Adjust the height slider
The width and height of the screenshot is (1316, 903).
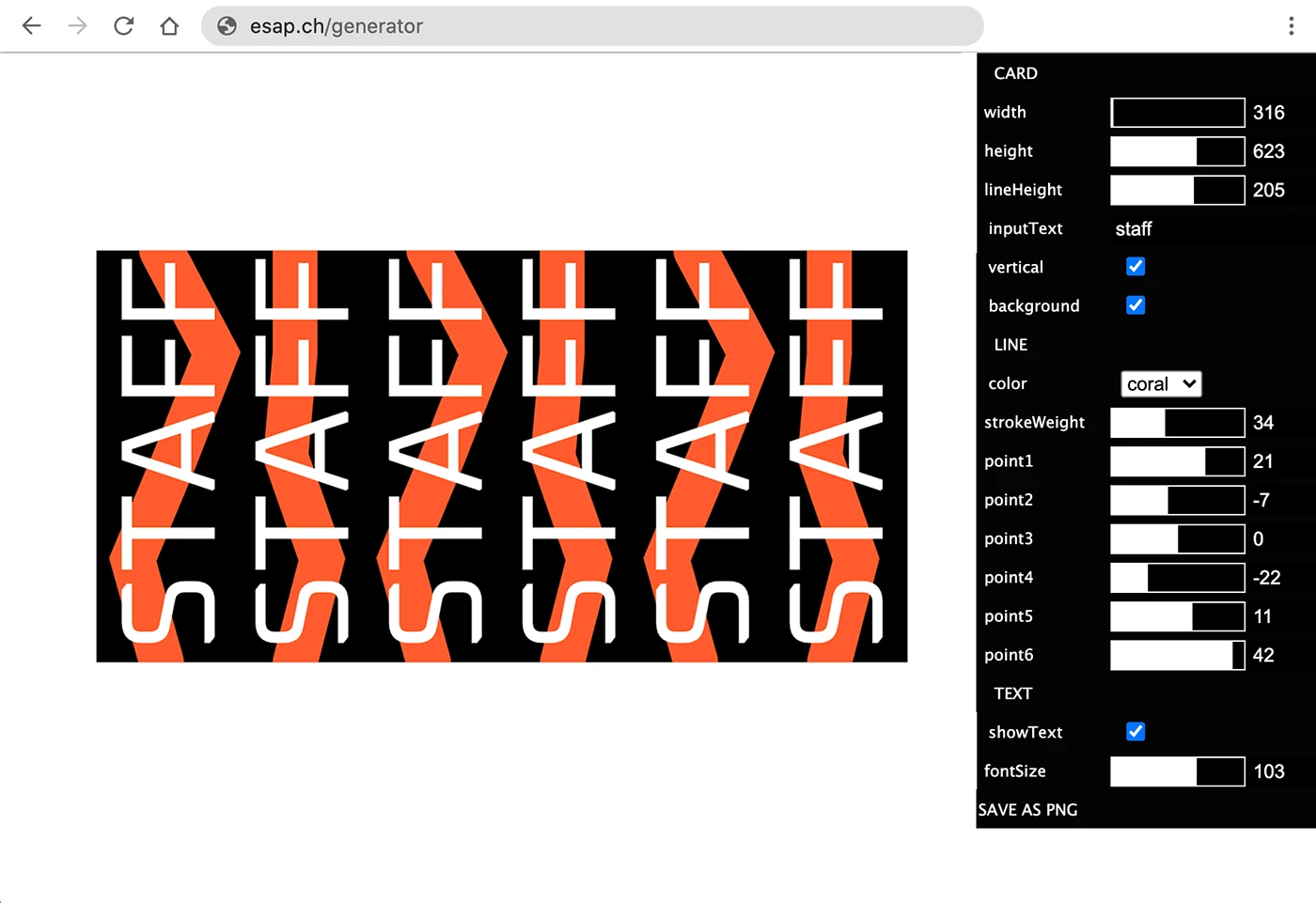coord(1178,151)
